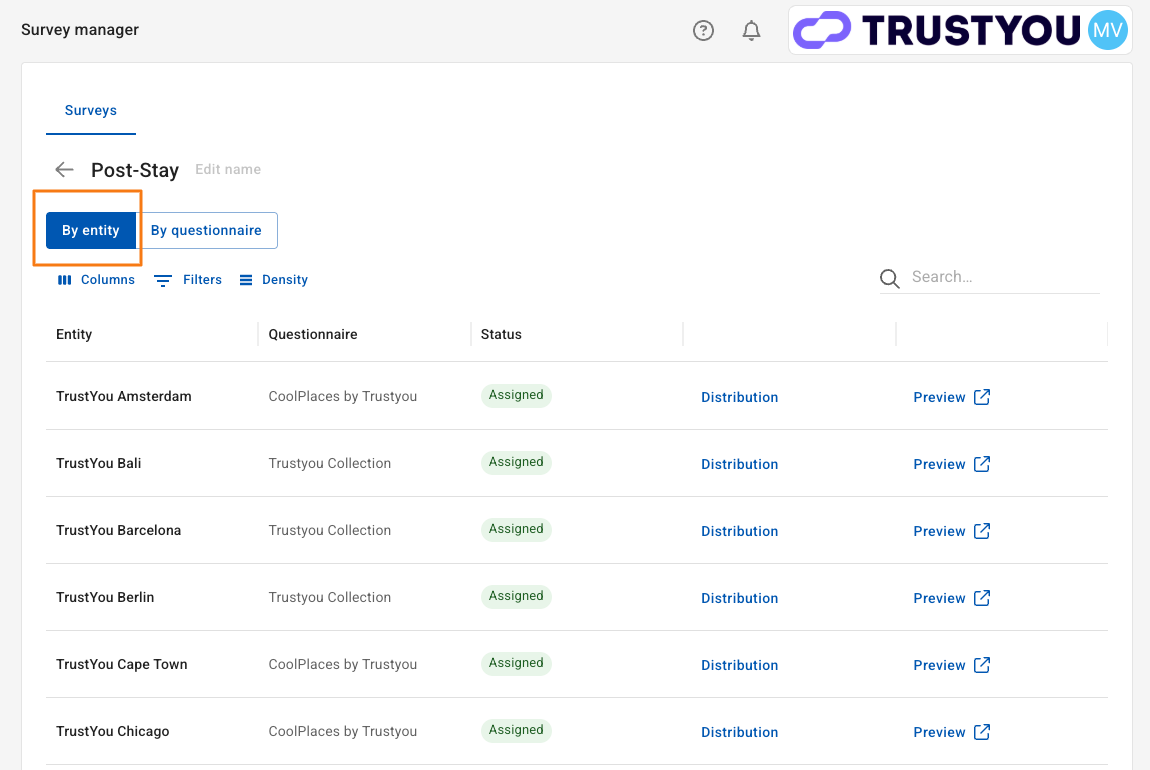Click the Assigned badge for TrustYou Bali
Viewport: 1150px width, 770px height.
click(x=516, y=462)
